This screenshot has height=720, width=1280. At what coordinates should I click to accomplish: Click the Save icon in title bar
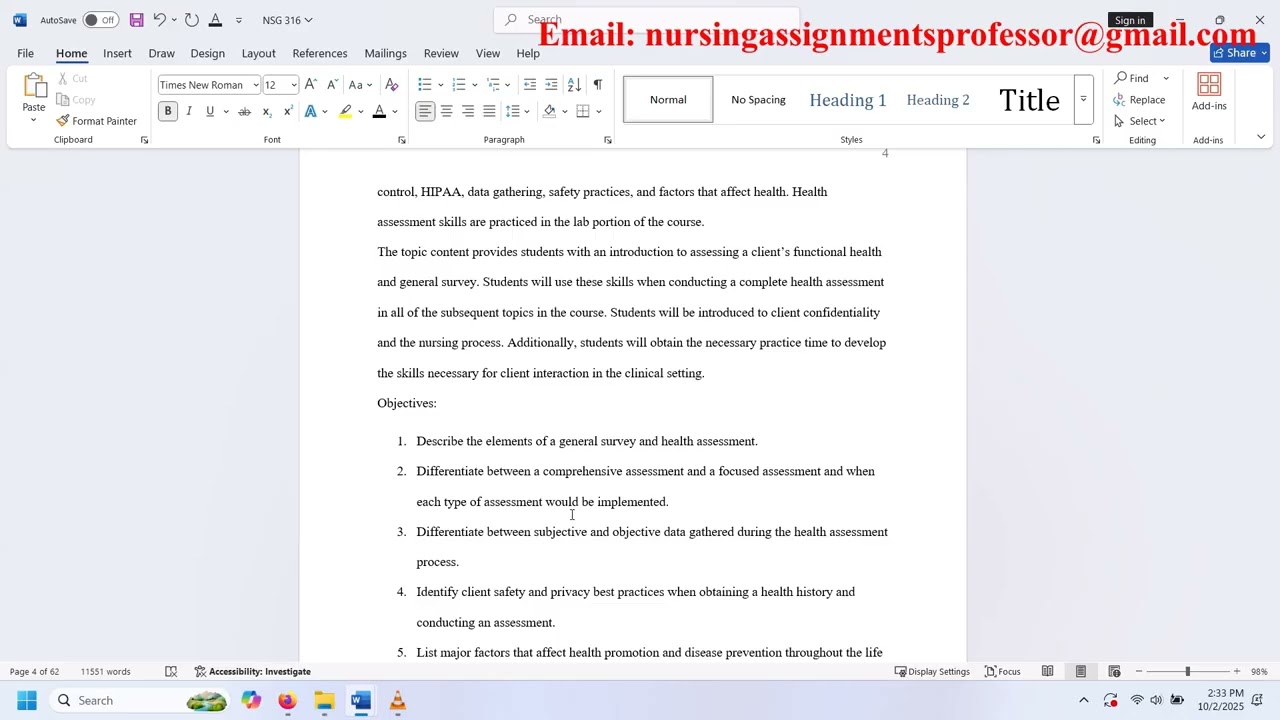[x=137, y=20]
